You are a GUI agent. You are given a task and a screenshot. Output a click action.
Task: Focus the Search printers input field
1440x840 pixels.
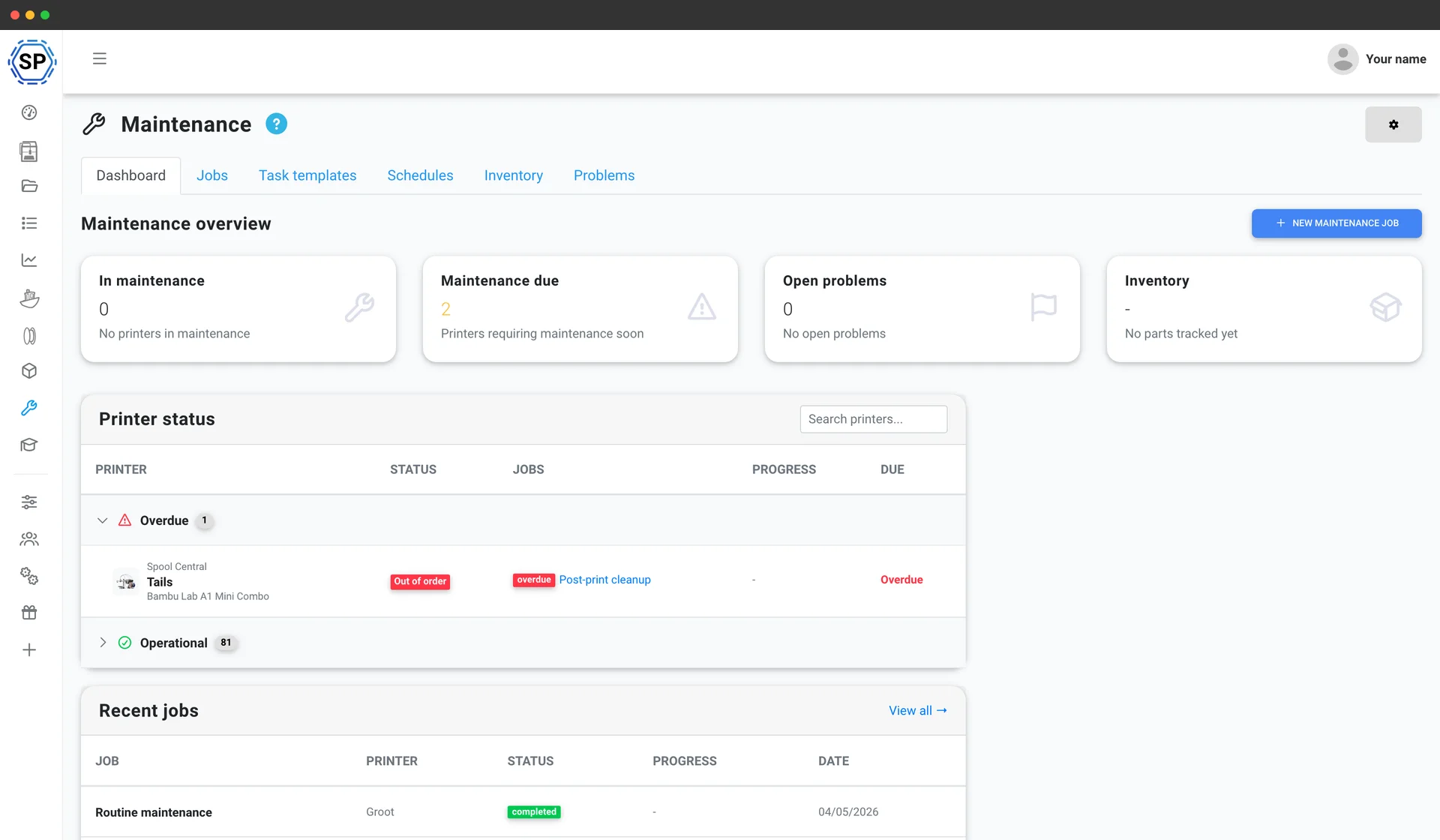coord(874,419)
